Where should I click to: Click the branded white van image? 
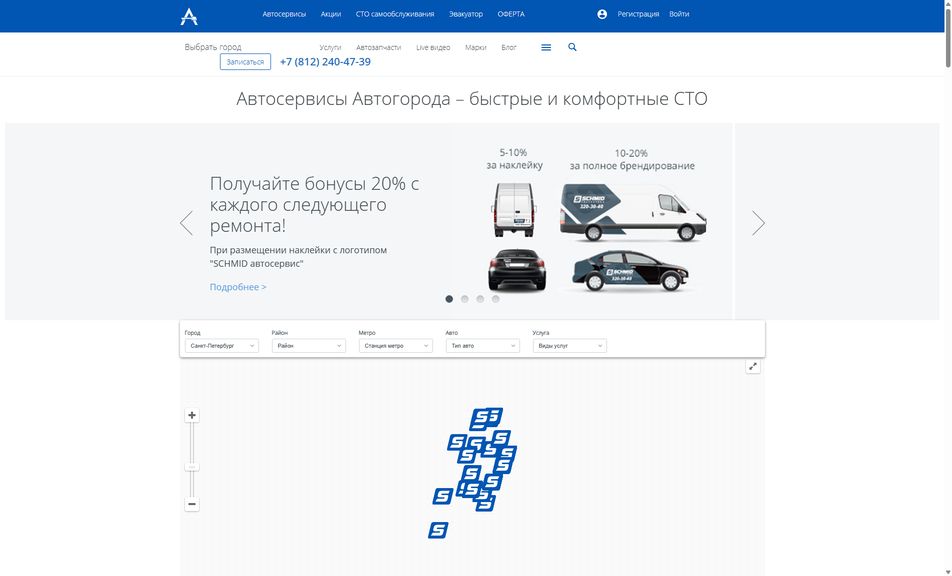(633, 212)
